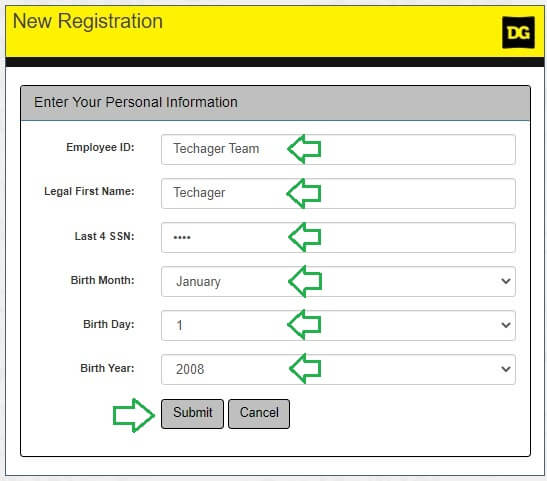Focus the Employee ID input field

[338, 149]
